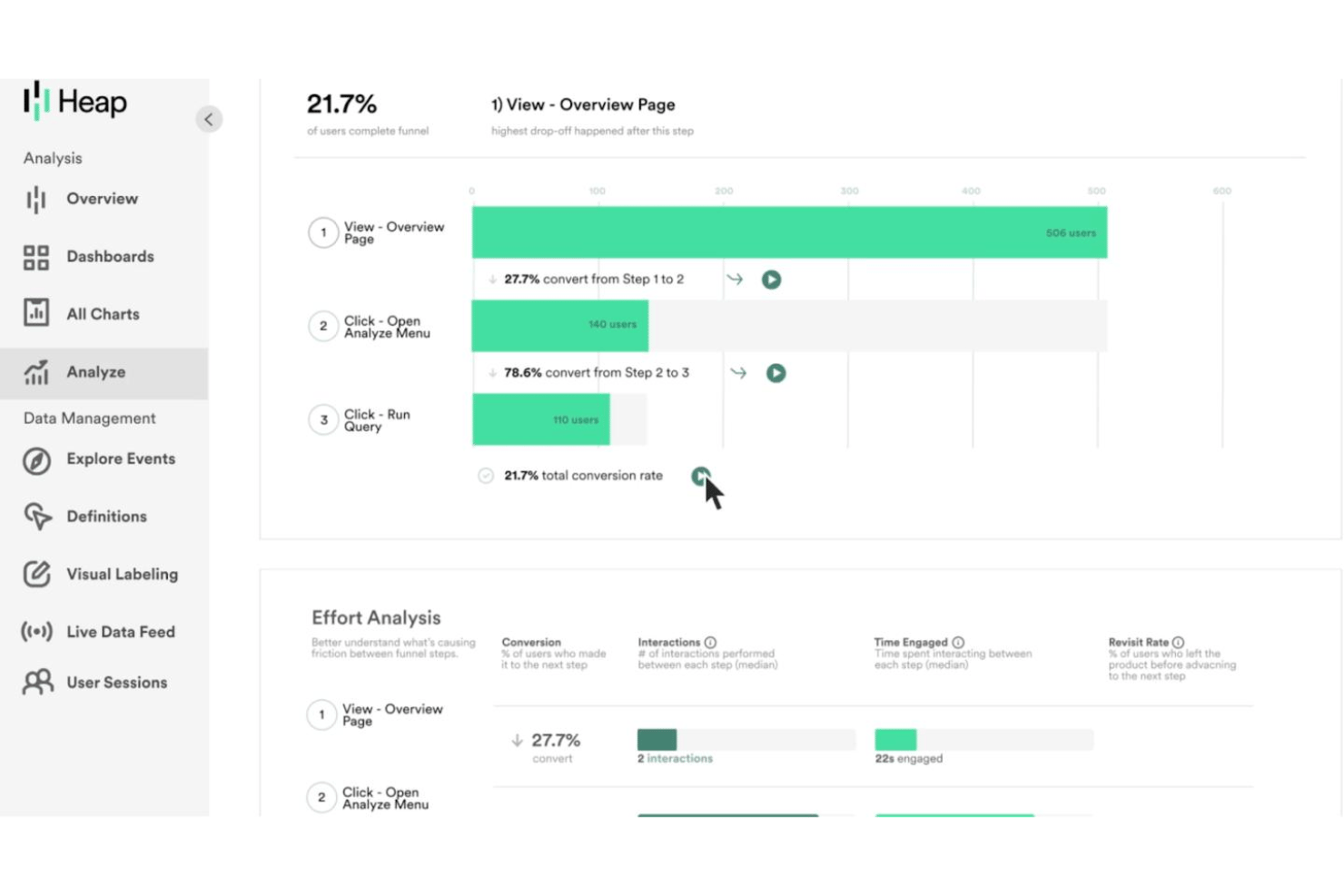Click the arrow icon beside Step 2 to 3
Screen dimensions: 1344x896
(x=738, y=373)
